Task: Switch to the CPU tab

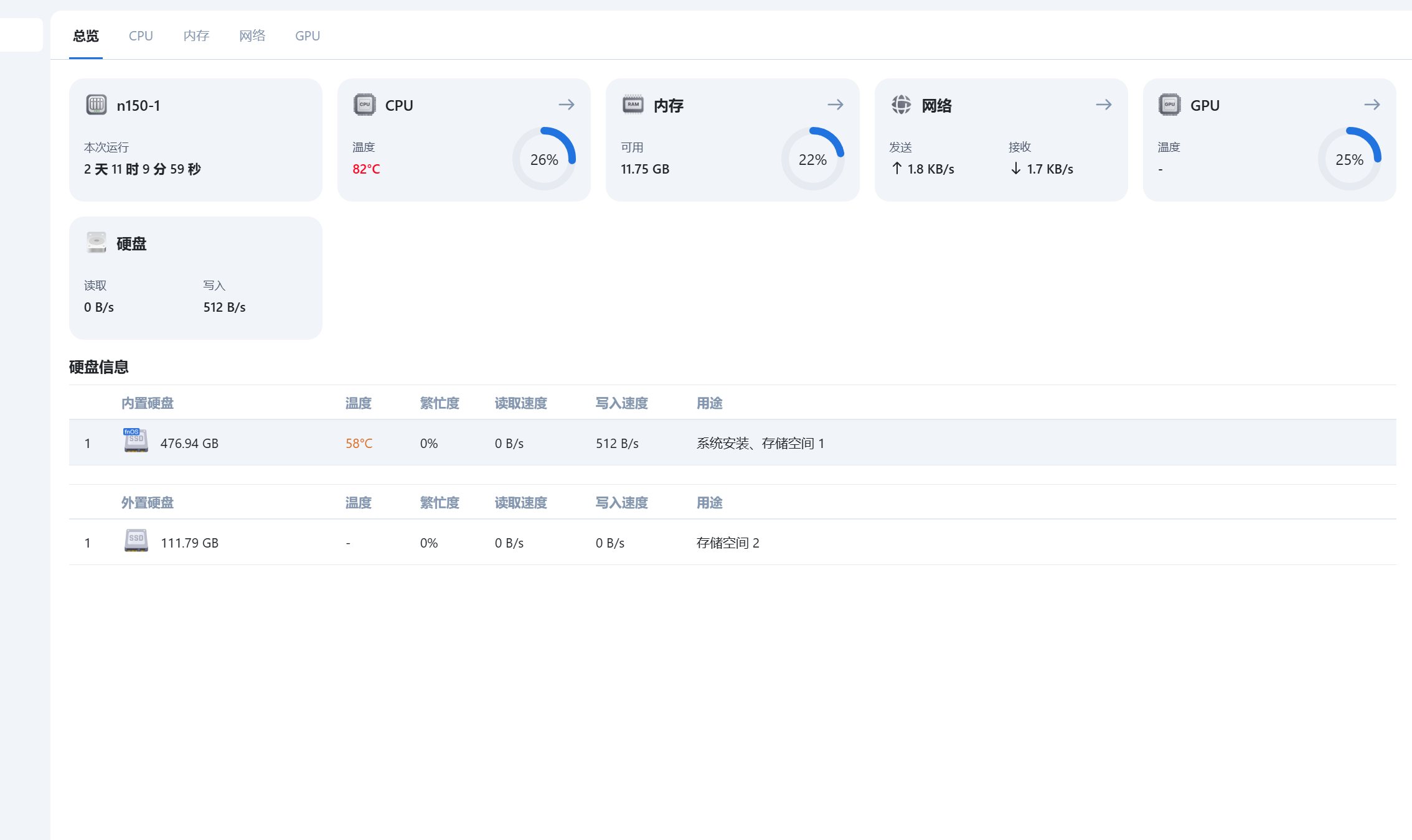Action: 141,35
